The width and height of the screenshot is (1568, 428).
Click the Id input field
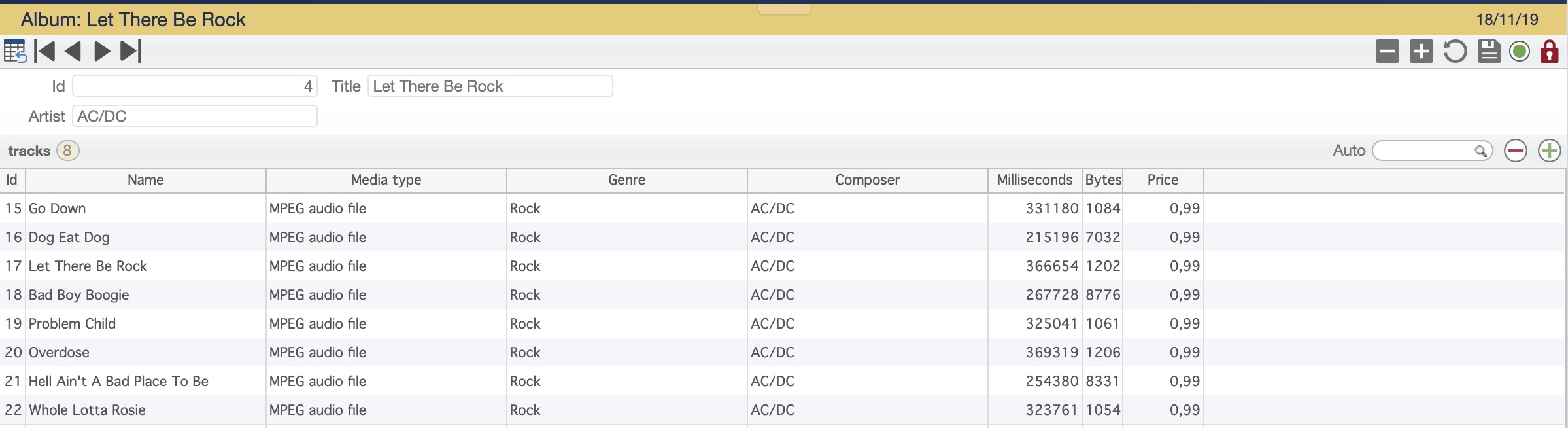coord(195,86)
